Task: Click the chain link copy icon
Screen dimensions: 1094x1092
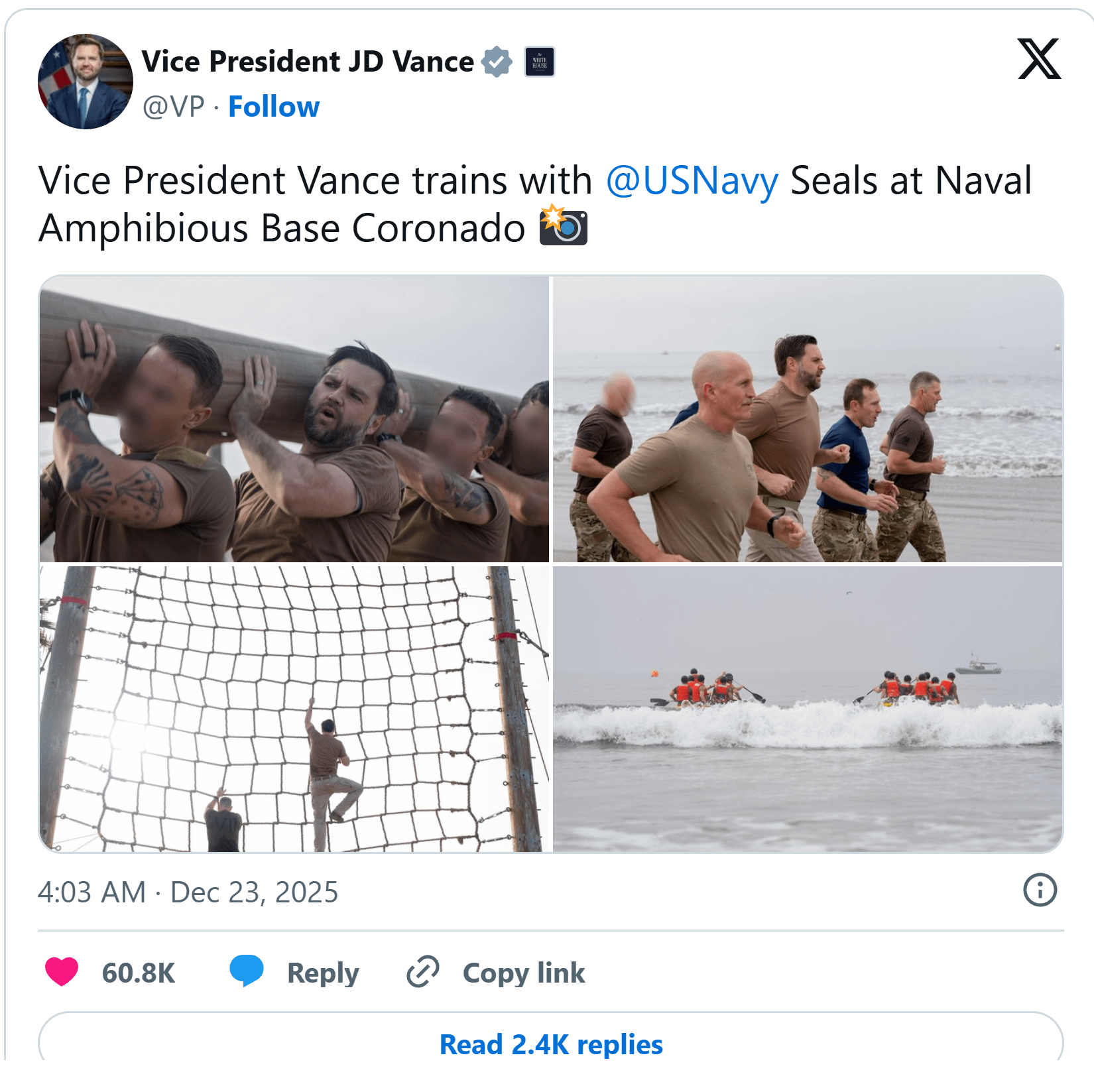Action: pyautogui.click(x=423, y=972)
